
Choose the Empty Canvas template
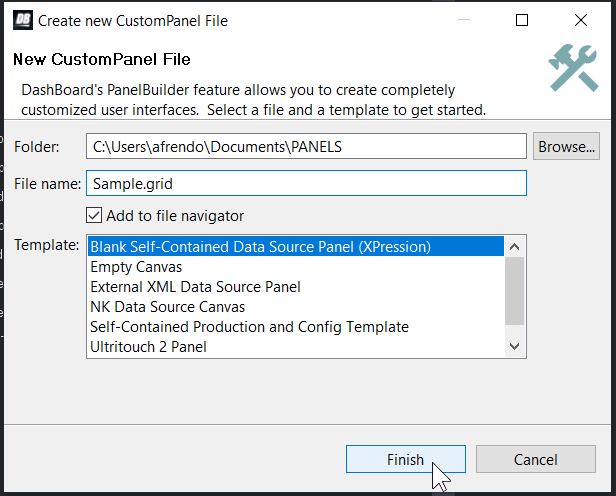point(136,267)
